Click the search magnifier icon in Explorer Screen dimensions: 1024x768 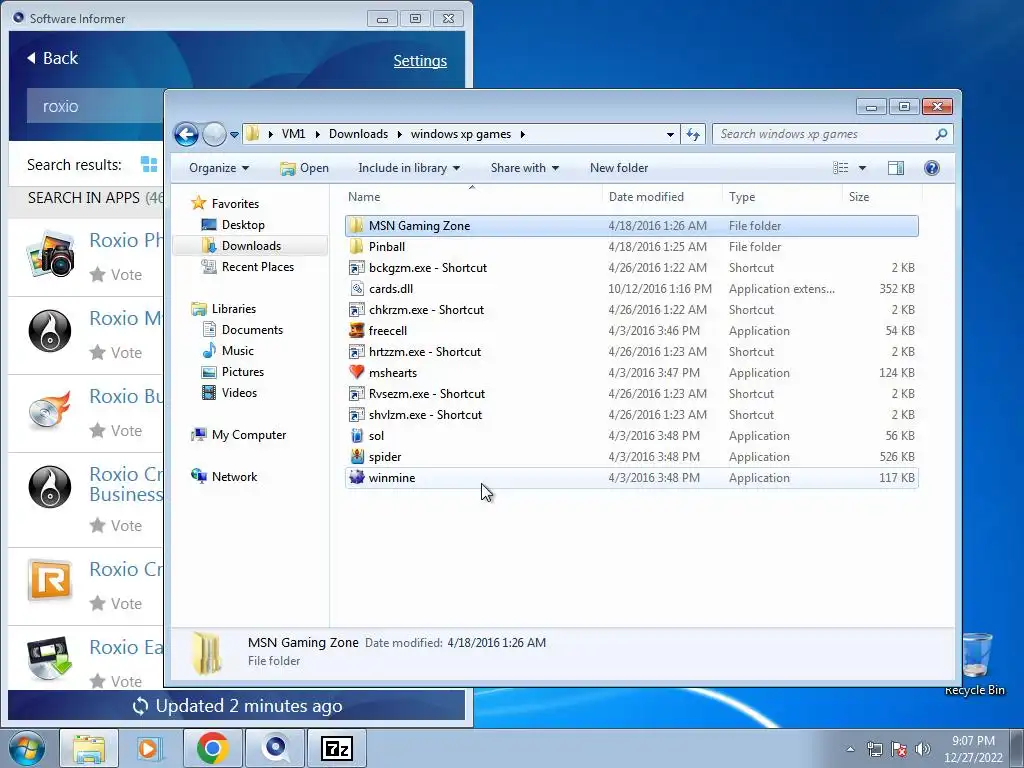[940, 134]
